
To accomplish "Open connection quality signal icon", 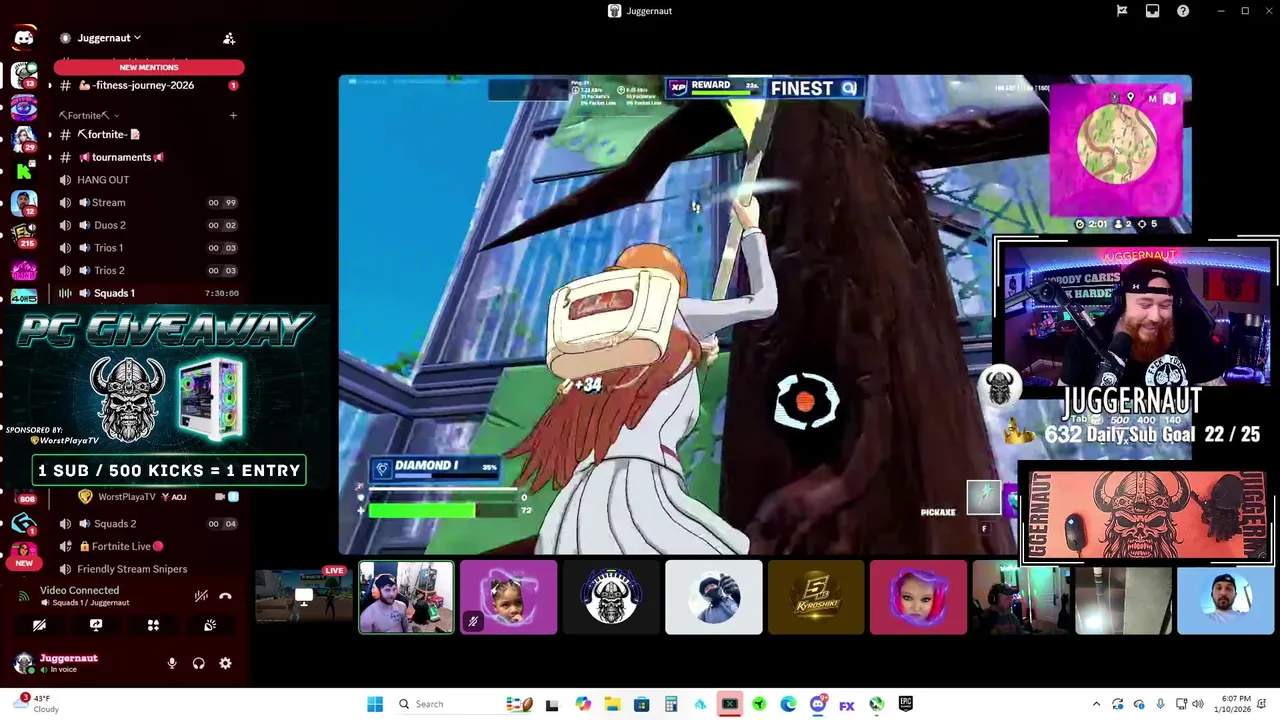I will point(24,596).
